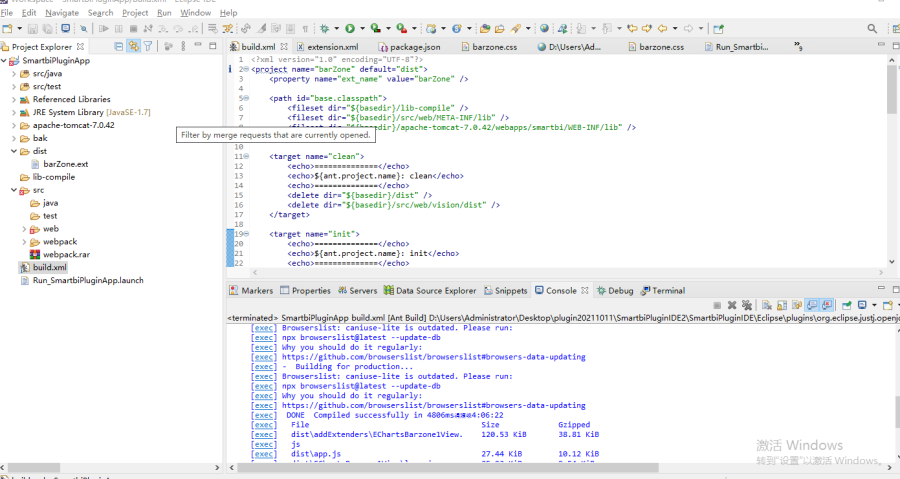
Task: Click the Coverage run toolbar icon
Action: [375, 29]
